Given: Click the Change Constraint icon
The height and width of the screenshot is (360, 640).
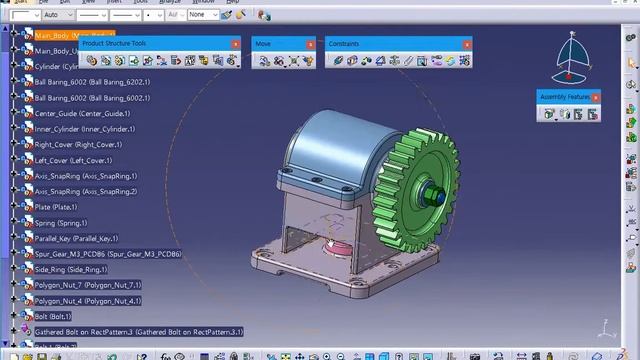Looking at the screenshot, I should [x=451, y=61].
